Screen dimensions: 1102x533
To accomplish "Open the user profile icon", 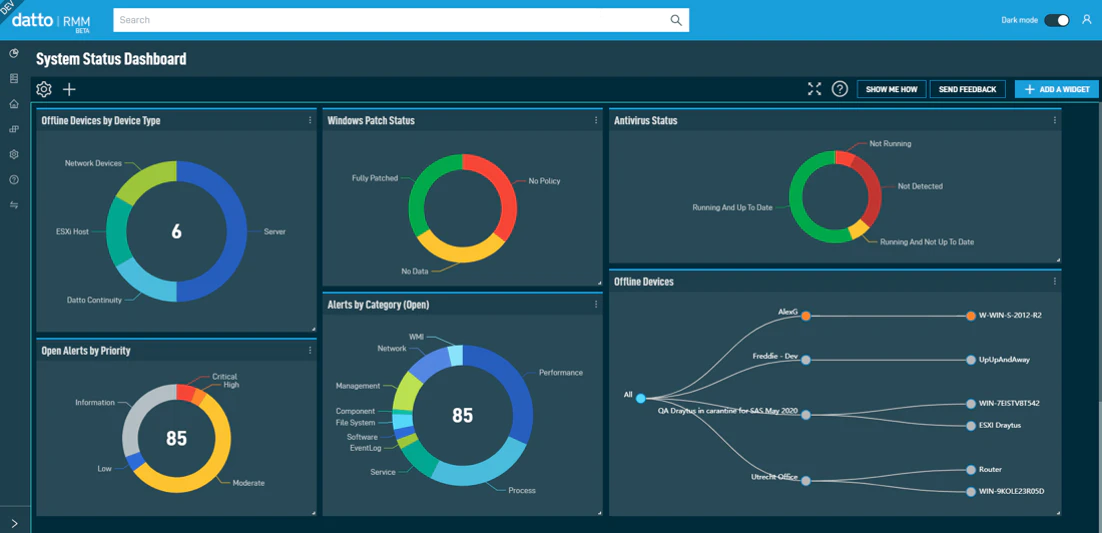I will 1087,20.
